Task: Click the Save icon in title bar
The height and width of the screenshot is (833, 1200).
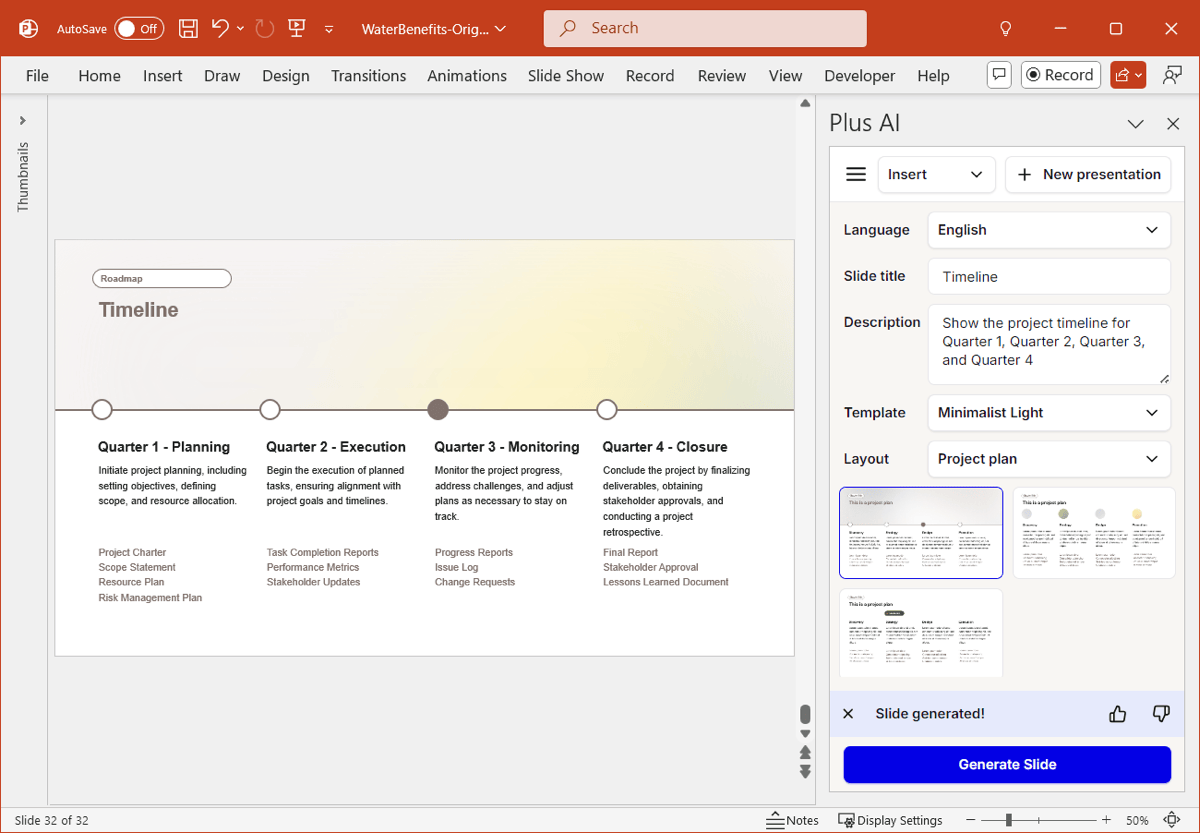Action: point(188,29)
